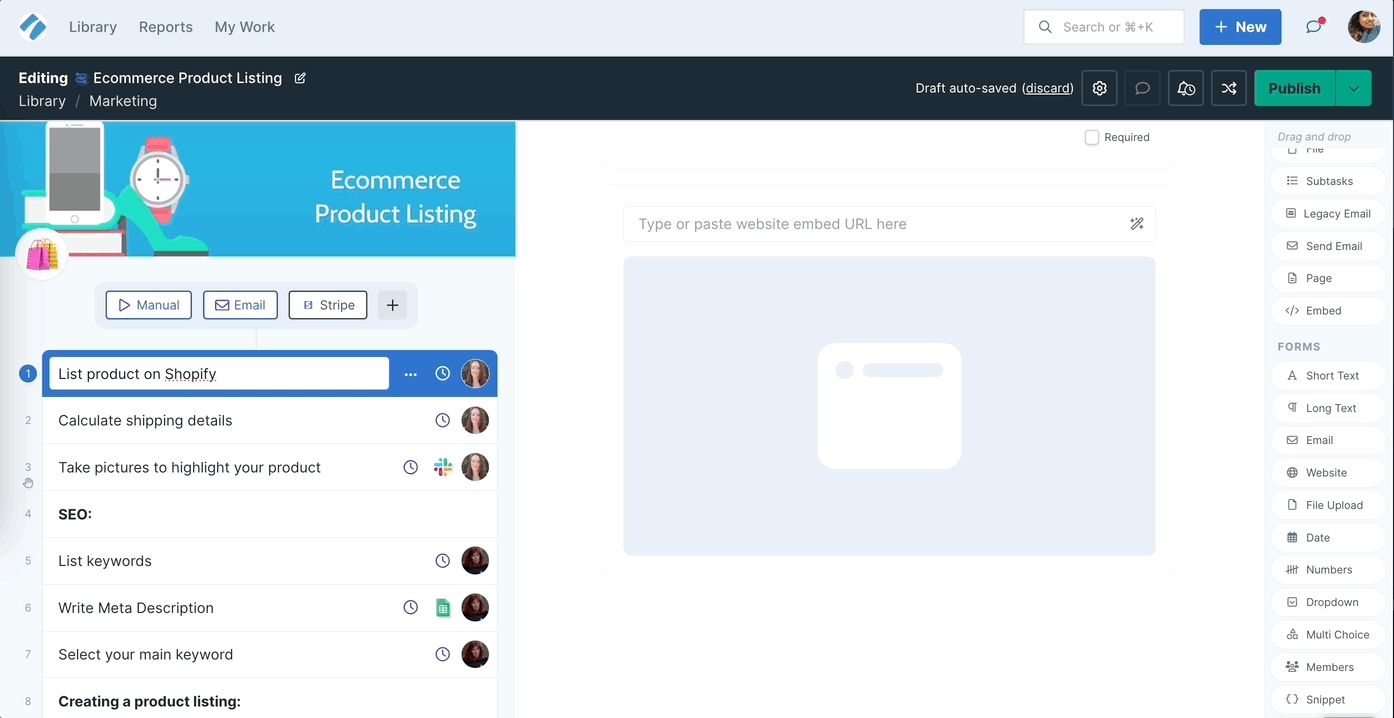Select the SEO: heading row
The height and width of the screenshot is (718, 1394).
pyautogui.click(x=270, y=514)
